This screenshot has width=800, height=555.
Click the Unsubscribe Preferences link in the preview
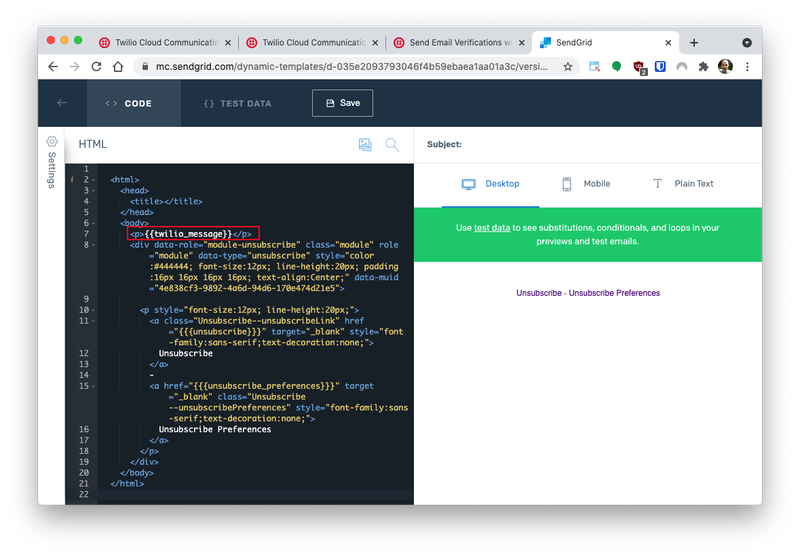pyautogui.click(x=614, y=293)
